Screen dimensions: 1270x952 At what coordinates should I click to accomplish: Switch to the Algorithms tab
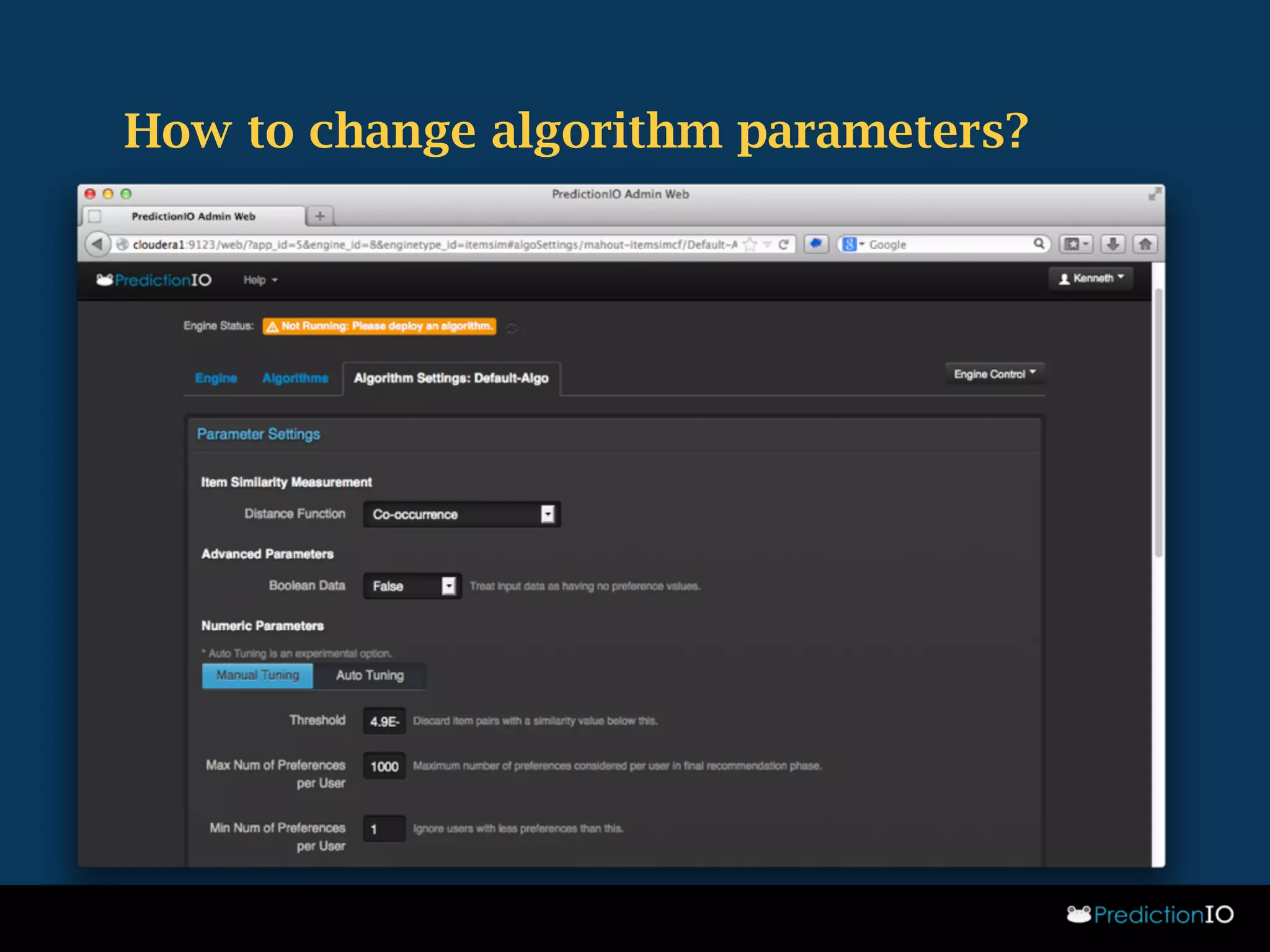[295, 378]
